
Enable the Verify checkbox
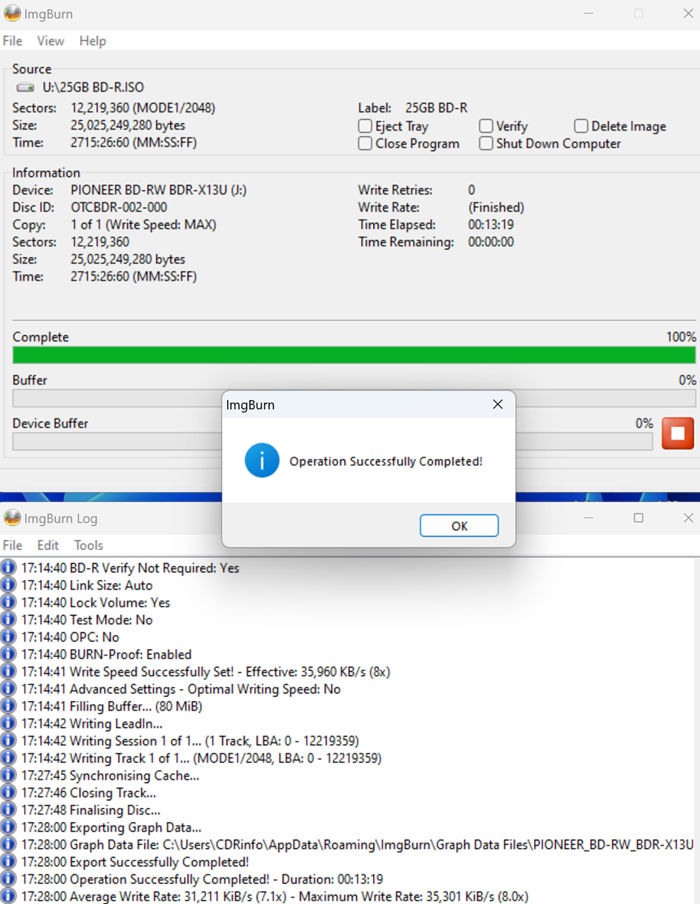tap(486, 126)
